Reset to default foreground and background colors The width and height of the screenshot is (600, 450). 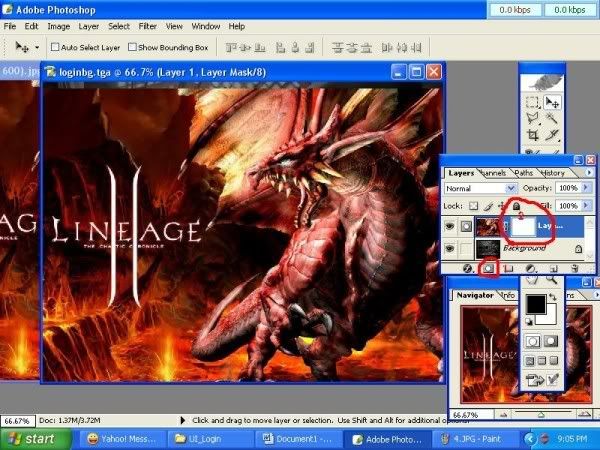click(529, 321)
